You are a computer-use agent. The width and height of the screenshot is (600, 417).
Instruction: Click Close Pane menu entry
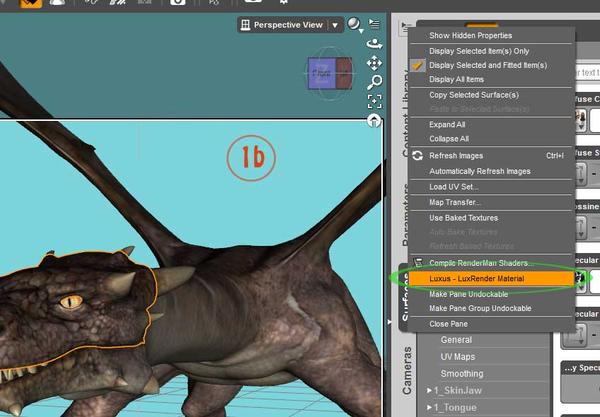[x=448, y=324]
